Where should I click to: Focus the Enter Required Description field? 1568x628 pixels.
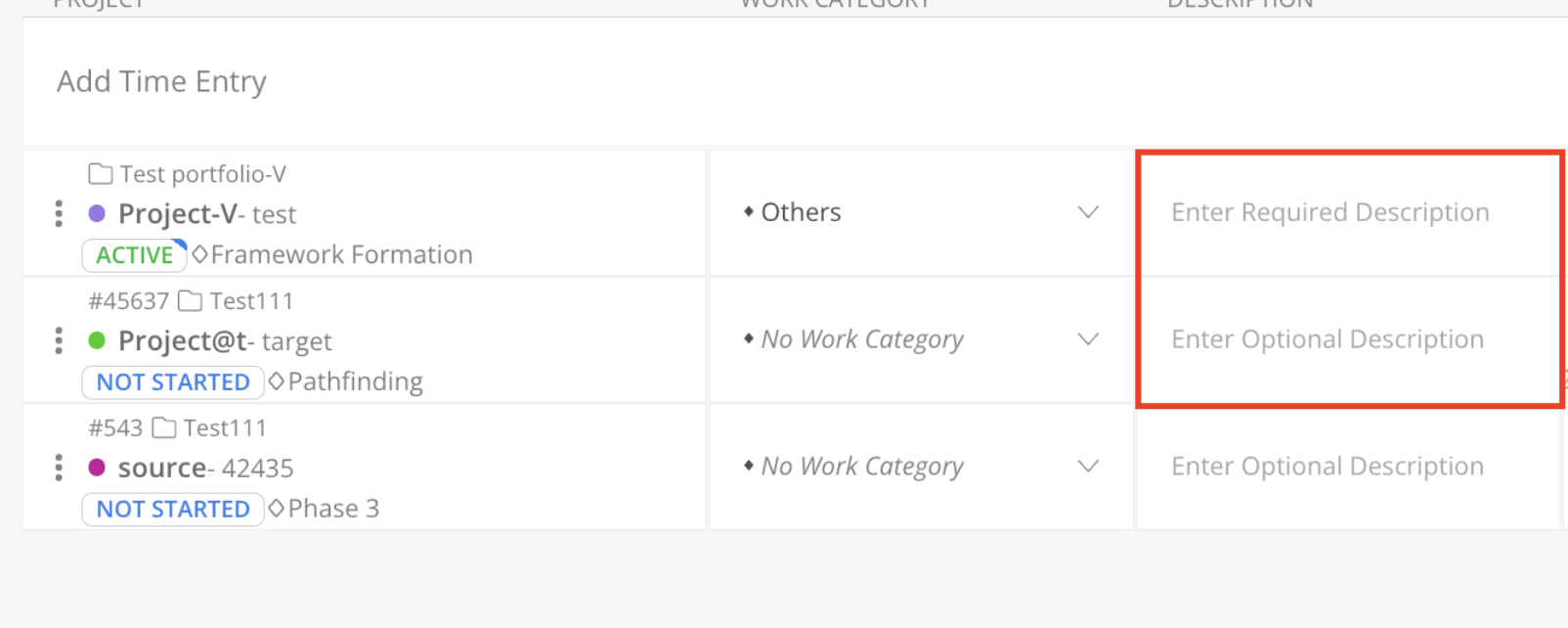[1348, 212]
